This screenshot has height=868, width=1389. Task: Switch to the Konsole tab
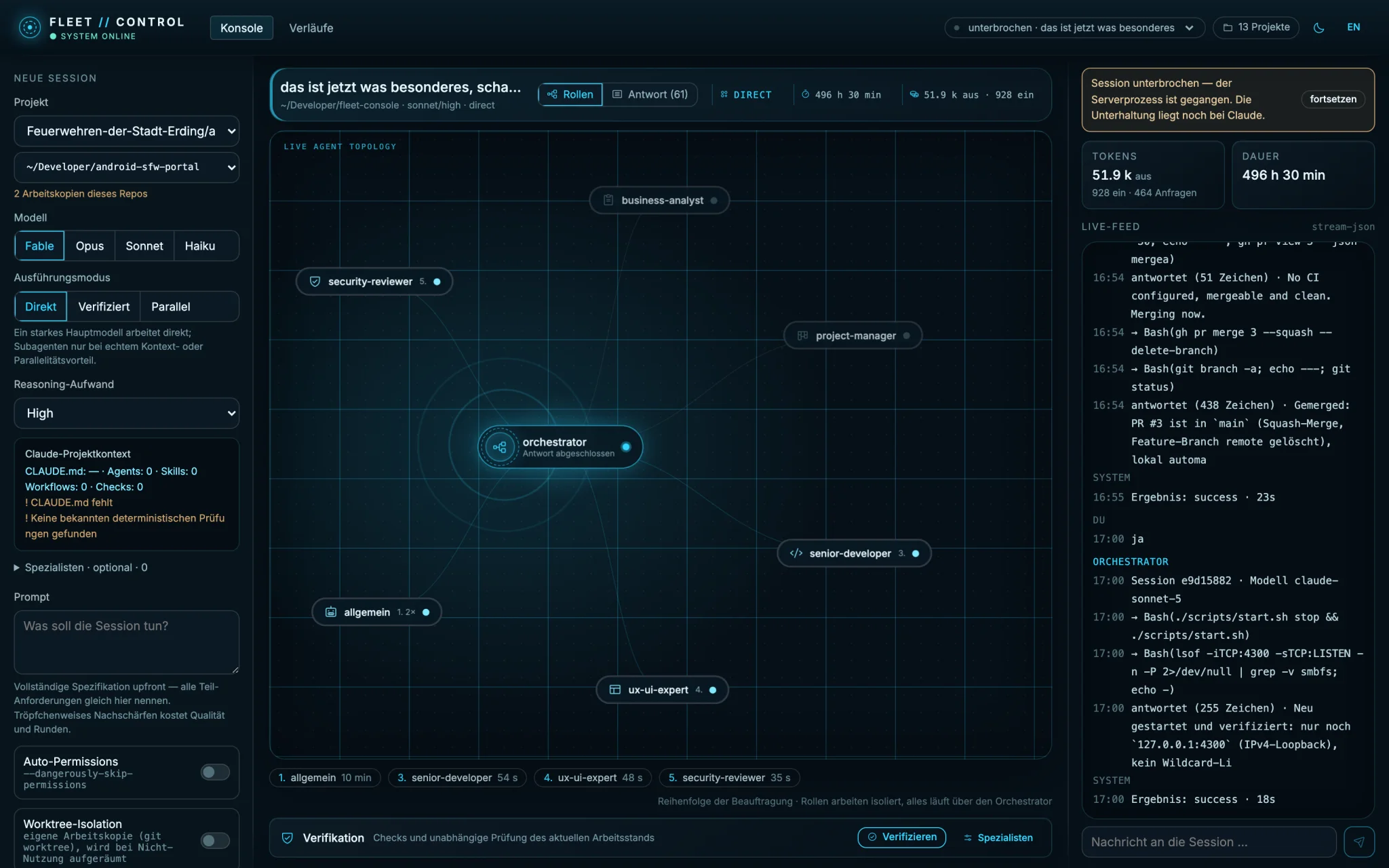coord(241,28)
